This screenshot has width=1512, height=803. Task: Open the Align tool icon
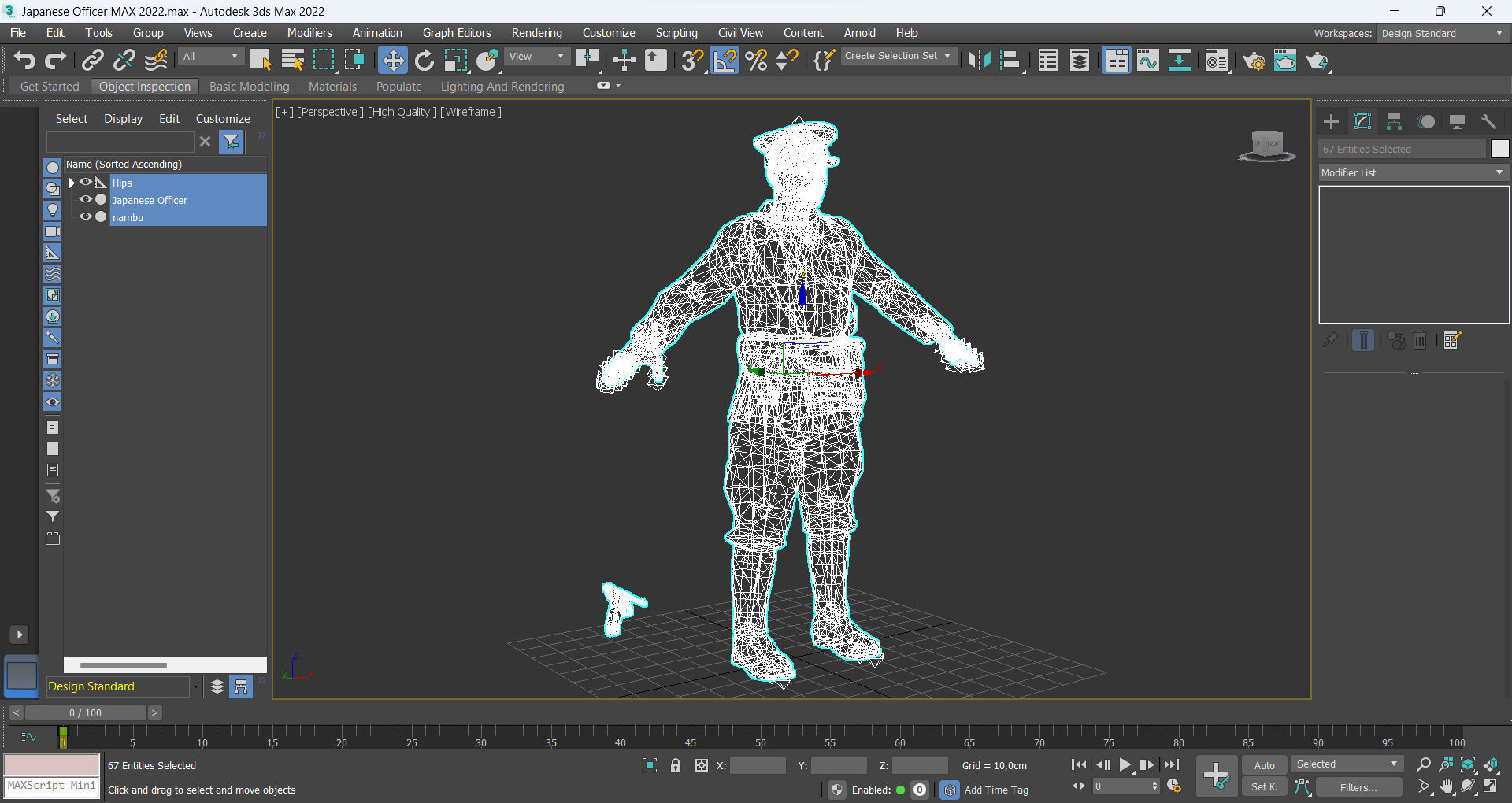1010,61
